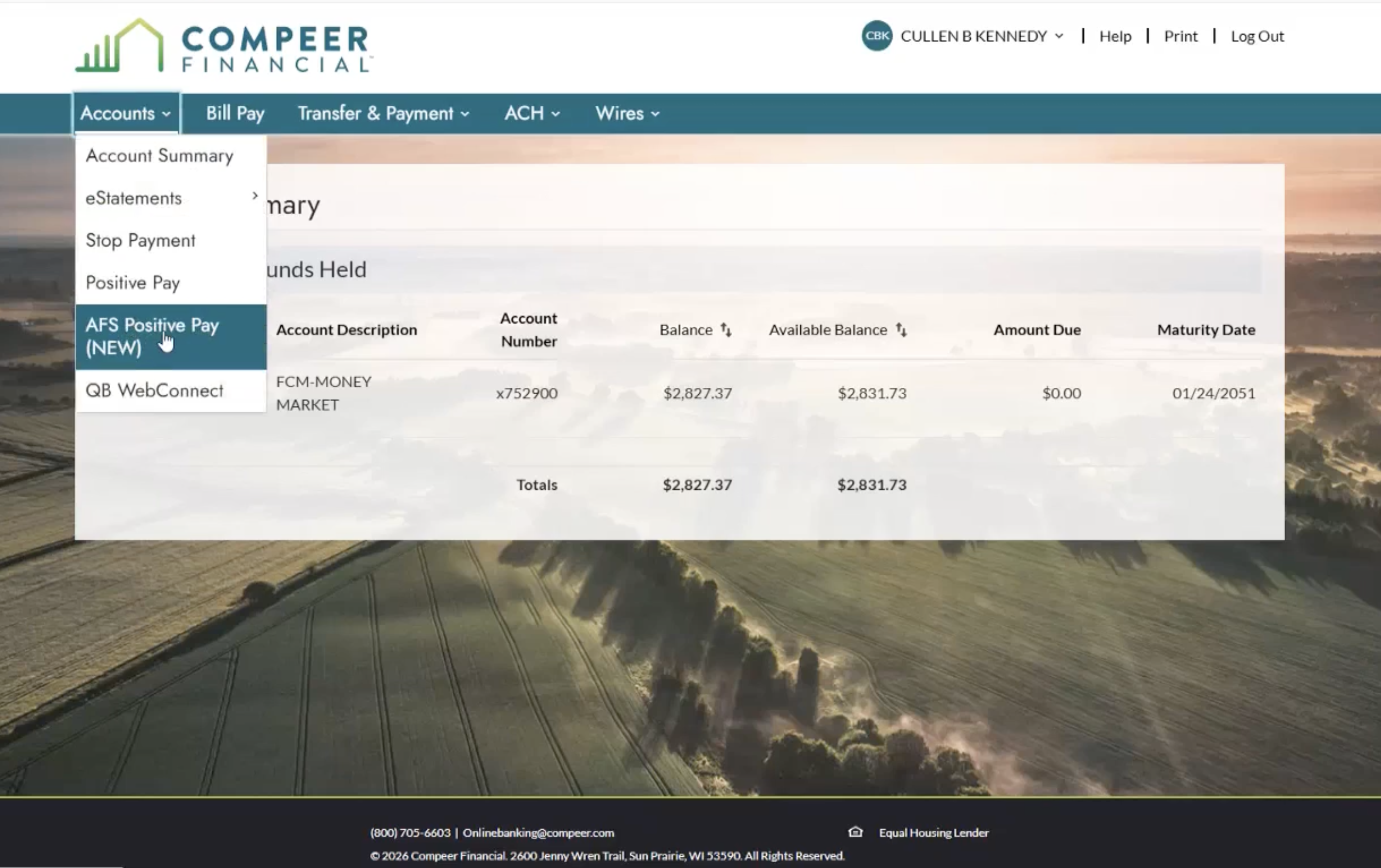
Task: Expand the Wires menu
Action: click(x=627, y=114)
